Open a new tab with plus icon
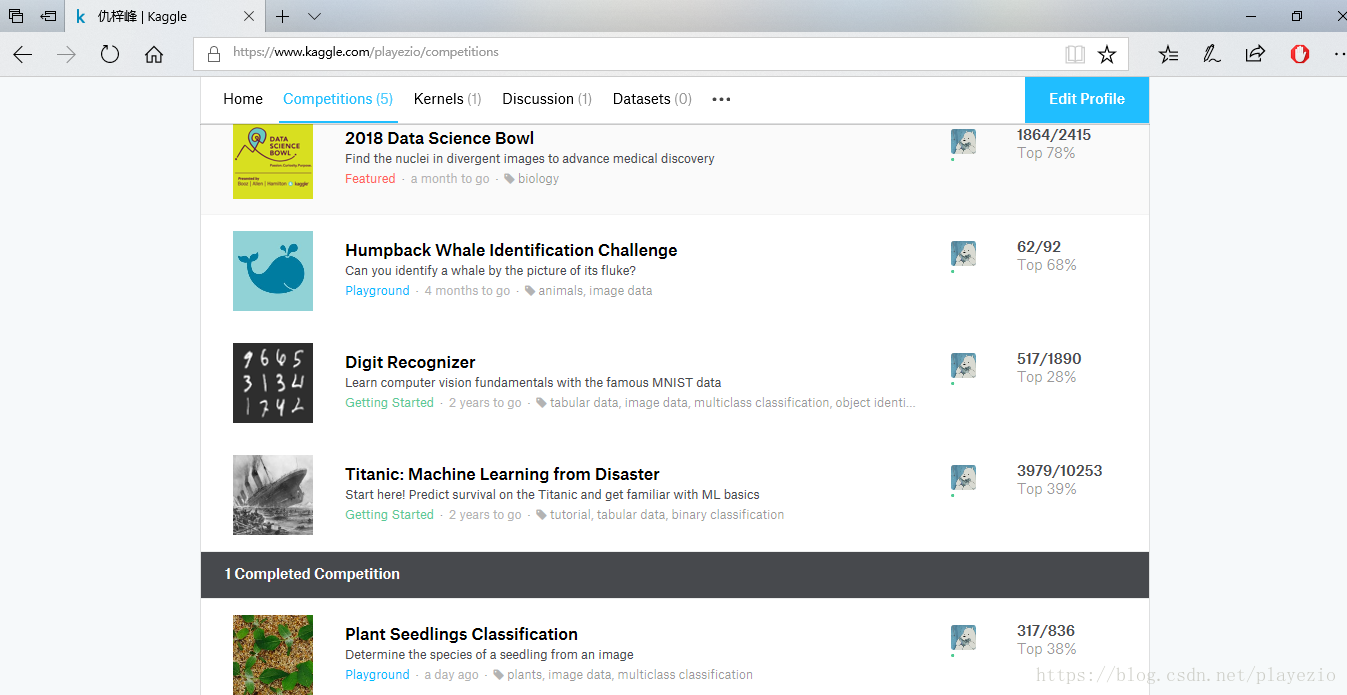Viewport: 1347px width, 695px height. (x=283, y=16)
